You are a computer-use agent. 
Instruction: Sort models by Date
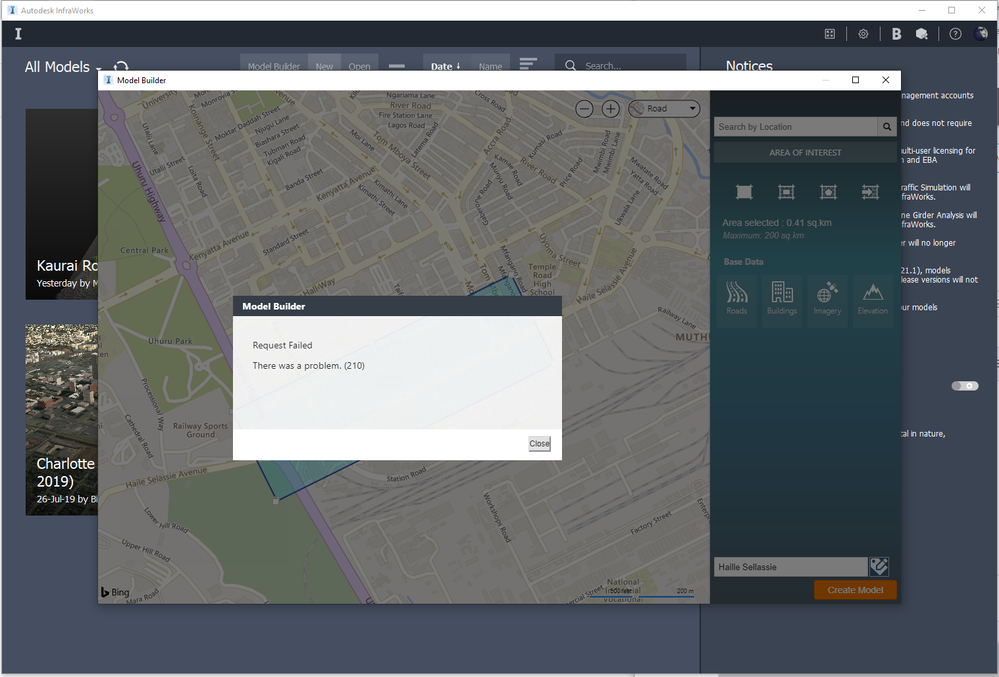445,66
